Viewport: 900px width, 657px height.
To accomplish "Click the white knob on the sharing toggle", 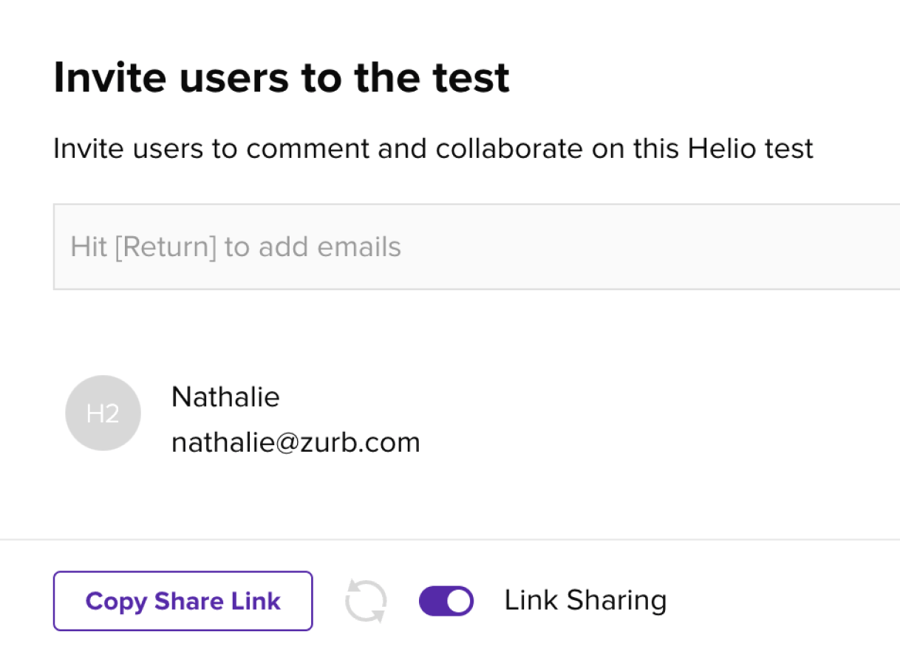I will pyautogui.click(x=459, y=601).
